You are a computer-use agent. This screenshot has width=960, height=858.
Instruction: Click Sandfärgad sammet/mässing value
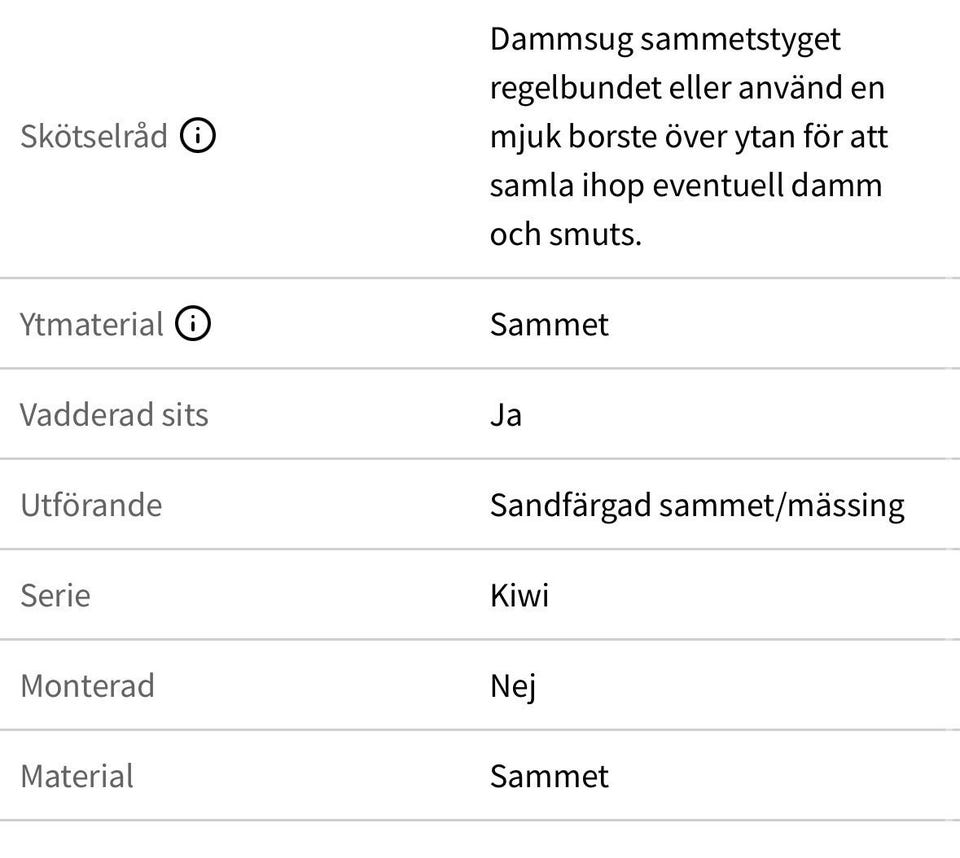(697, 506)
